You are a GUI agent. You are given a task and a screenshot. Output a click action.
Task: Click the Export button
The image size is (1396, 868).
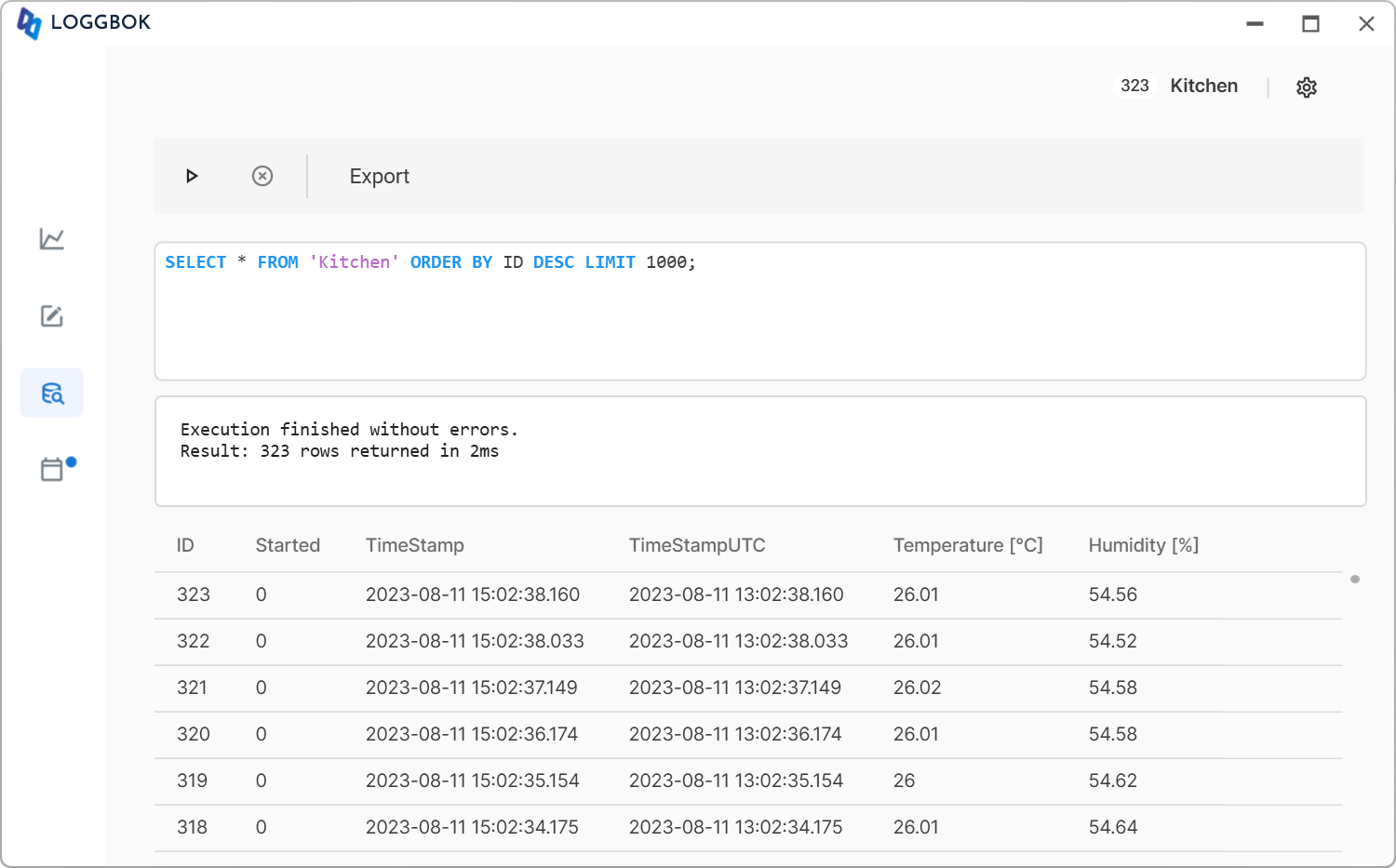pyautogui.click(x=379, y=176)
